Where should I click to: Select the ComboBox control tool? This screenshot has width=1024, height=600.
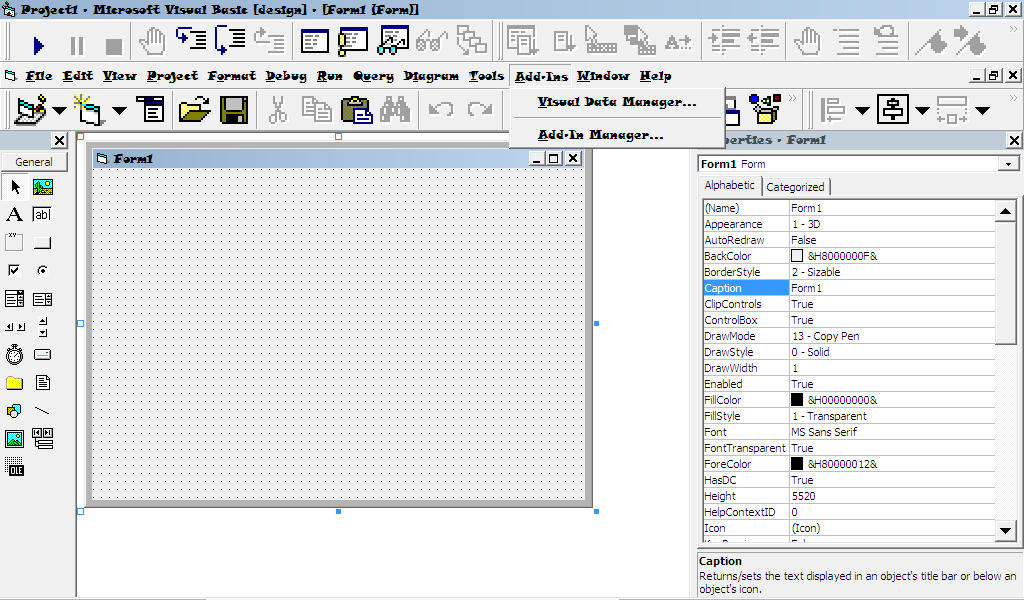15,298
